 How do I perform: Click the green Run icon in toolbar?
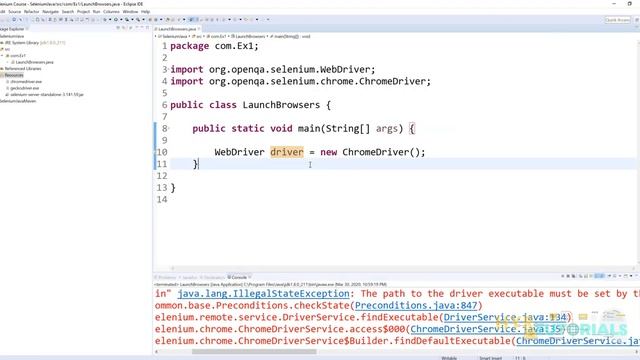[x=116, y=19]
